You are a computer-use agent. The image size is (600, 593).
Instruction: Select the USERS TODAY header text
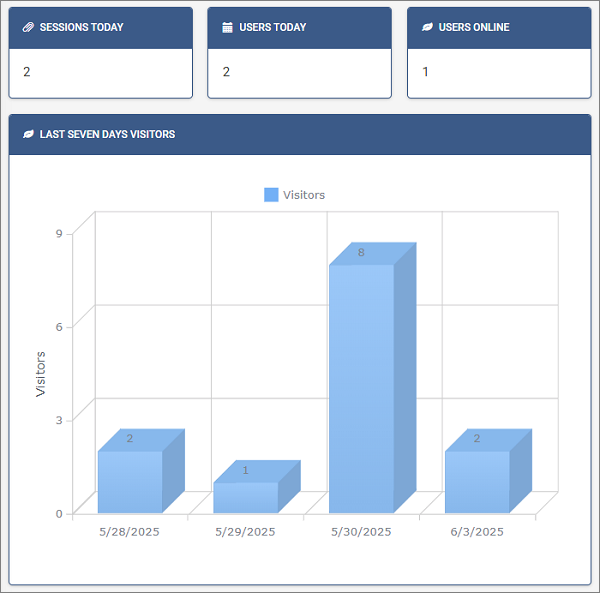[272, 27]
